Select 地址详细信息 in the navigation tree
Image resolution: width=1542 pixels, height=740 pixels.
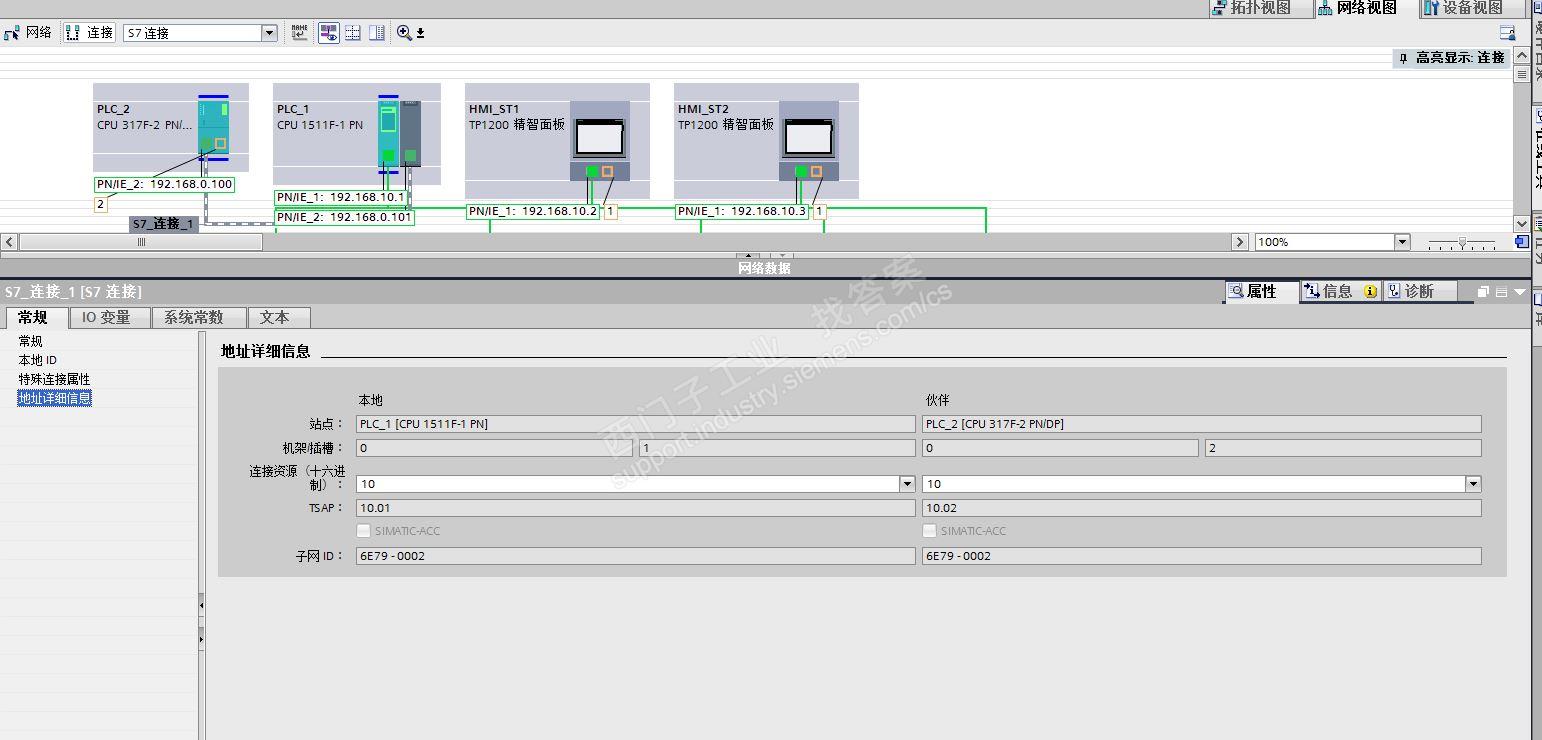point(55,398)
